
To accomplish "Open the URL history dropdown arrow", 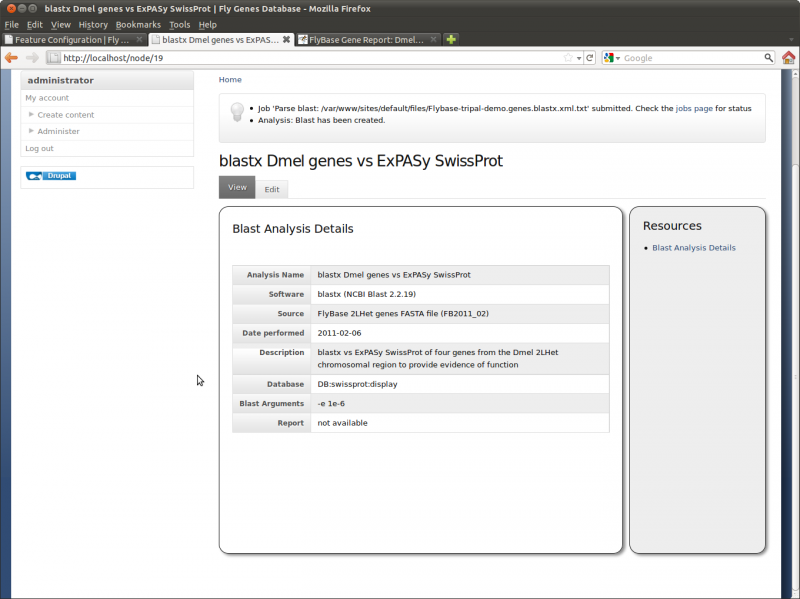I will pos(579,58).
